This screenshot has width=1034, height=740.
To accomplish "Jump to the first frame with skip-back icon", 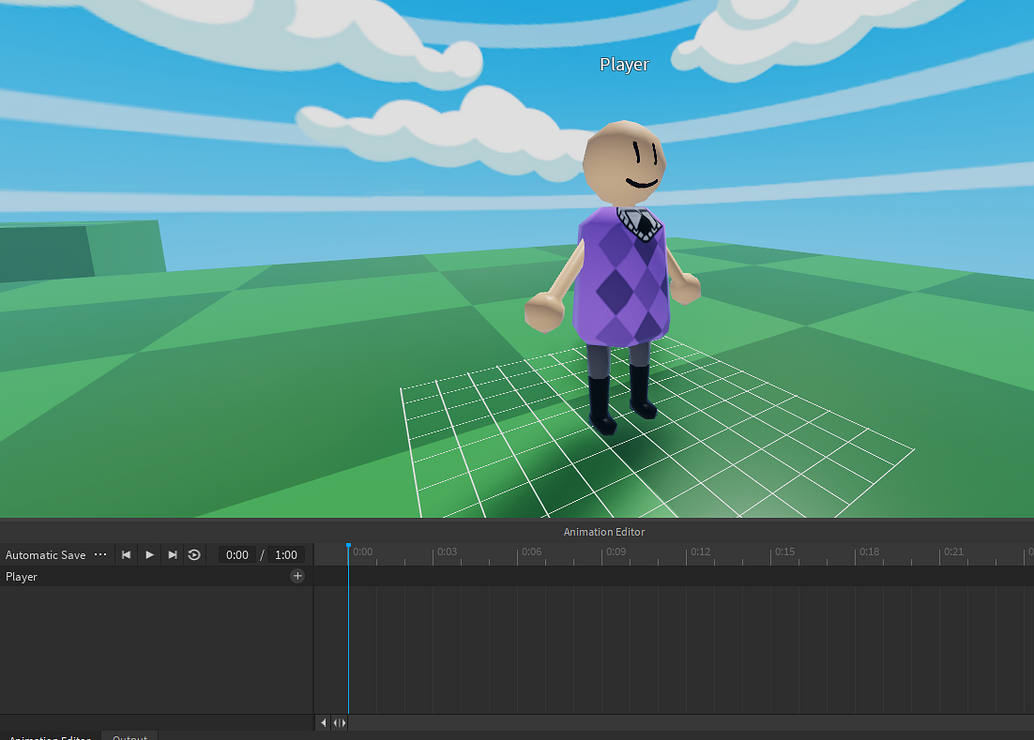I will pyautogui.click(x=125, y=555).
